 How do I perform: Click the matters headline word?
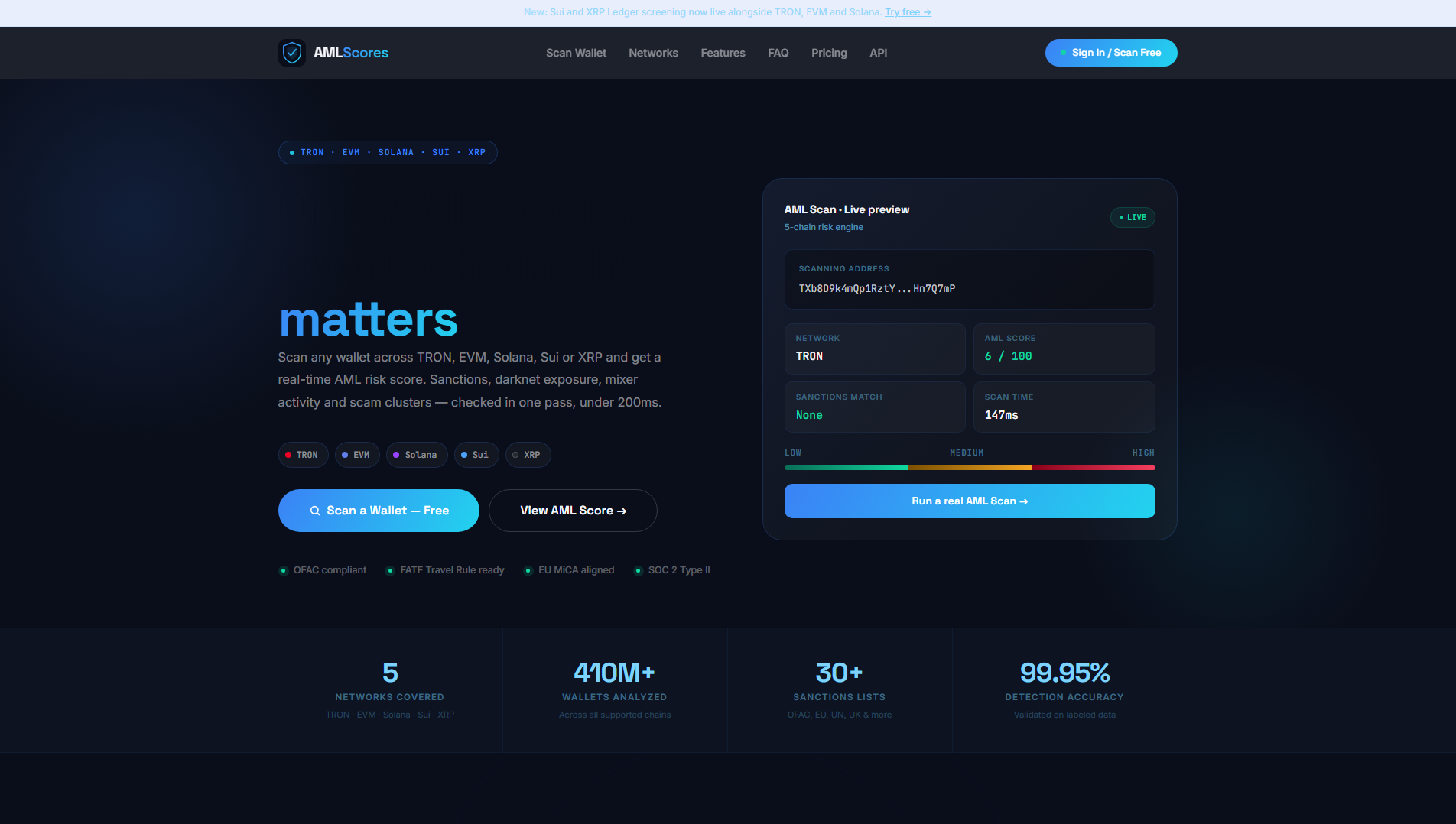point(369,320)
